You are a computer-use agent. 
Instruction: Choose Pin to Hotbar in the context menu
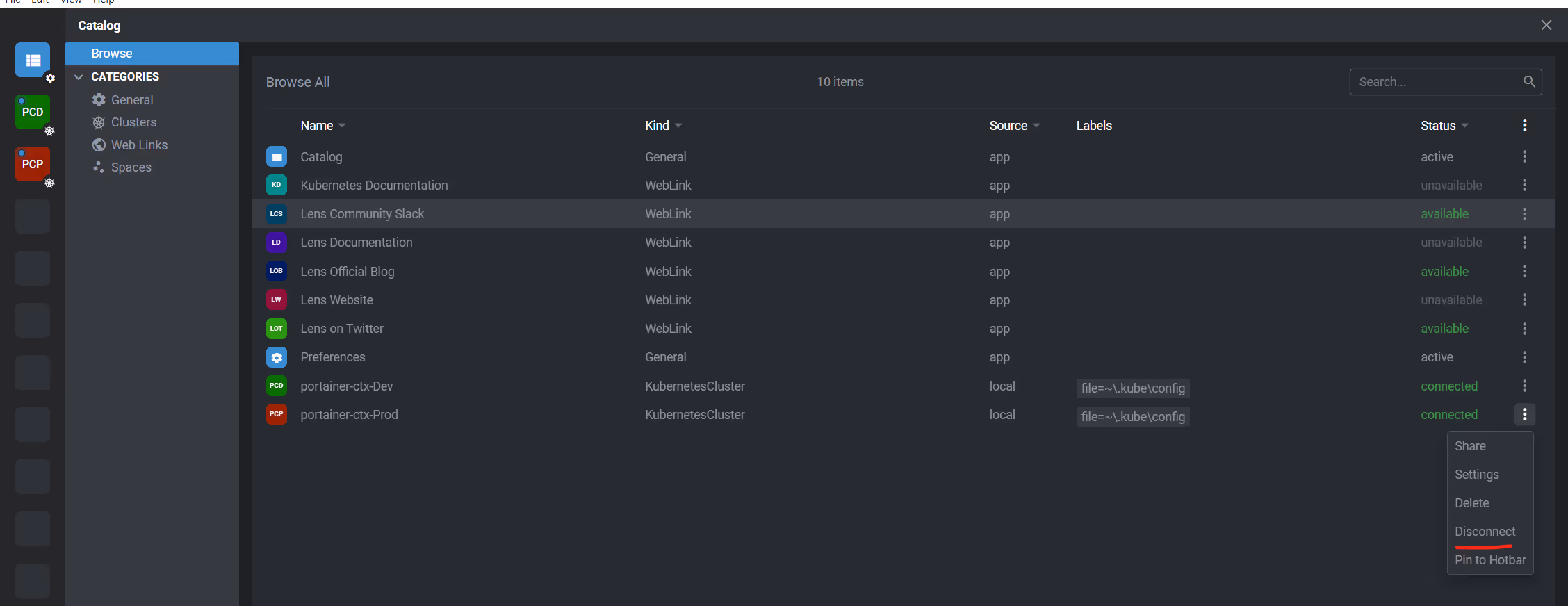click(x=1489, y=559)
